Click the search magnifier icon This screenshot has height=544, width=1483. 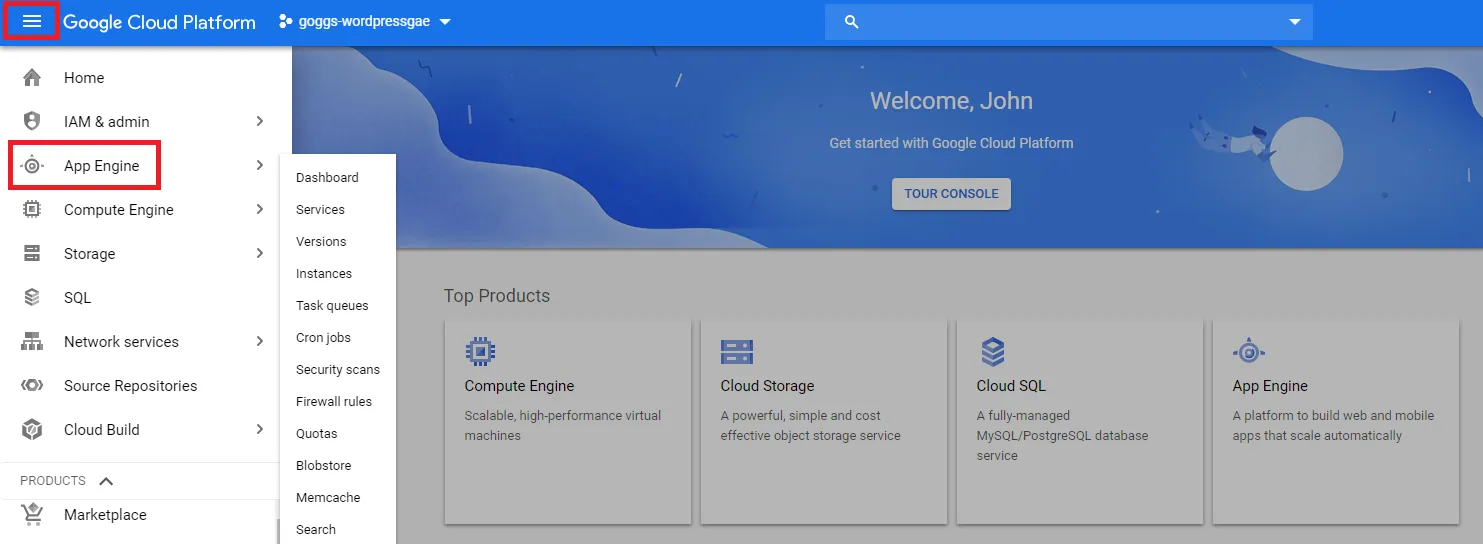(x=851, y=22)
